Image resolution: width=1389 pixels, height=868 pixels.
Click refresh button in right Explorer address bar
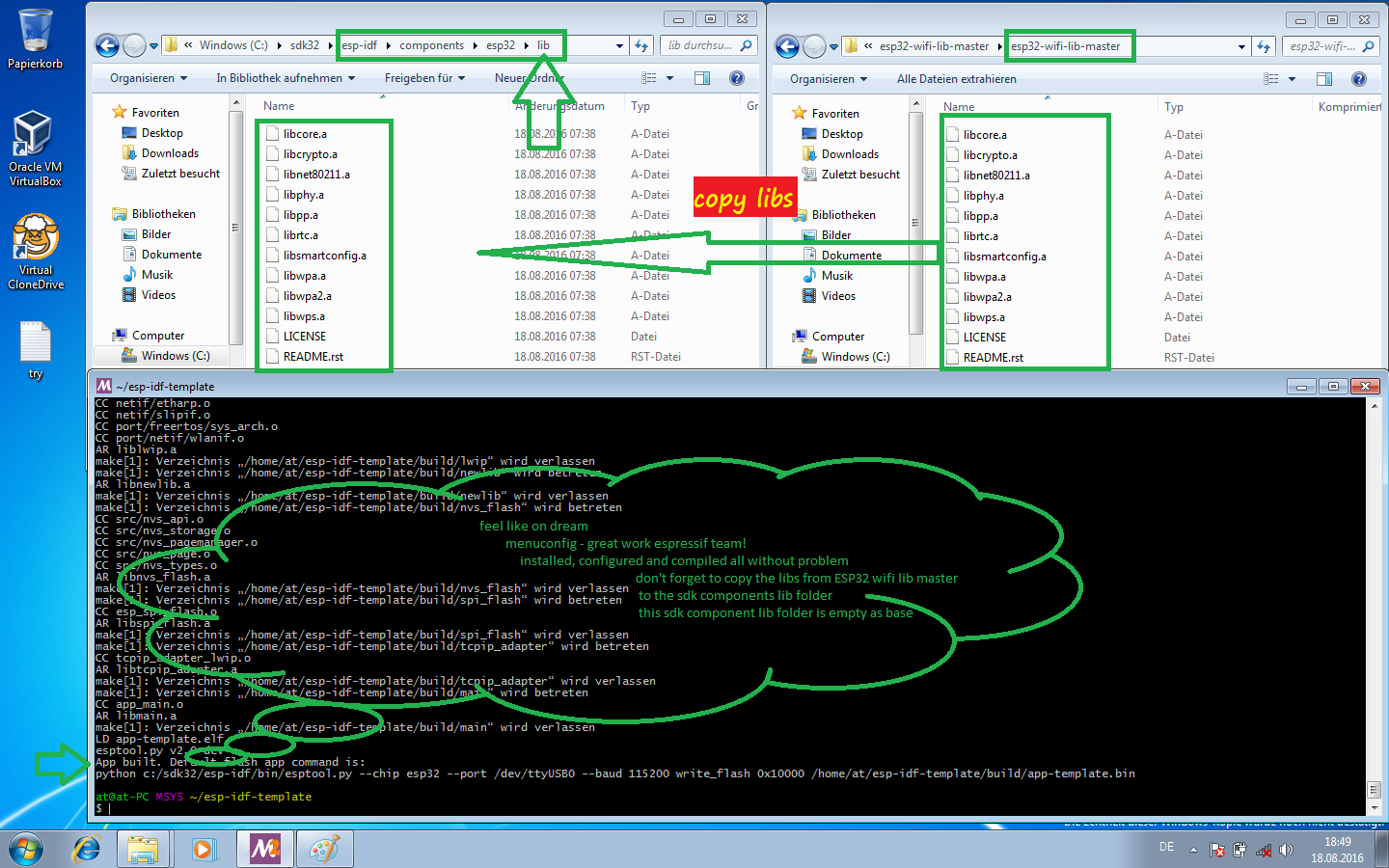click(x=1264, y=46)
